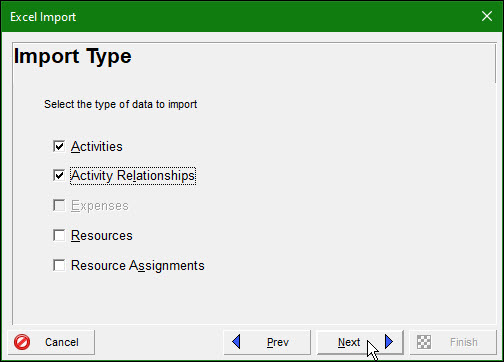504x362 pixels.
Task: Click the 'Excel Import' title text
Action: tap(43, 17)
